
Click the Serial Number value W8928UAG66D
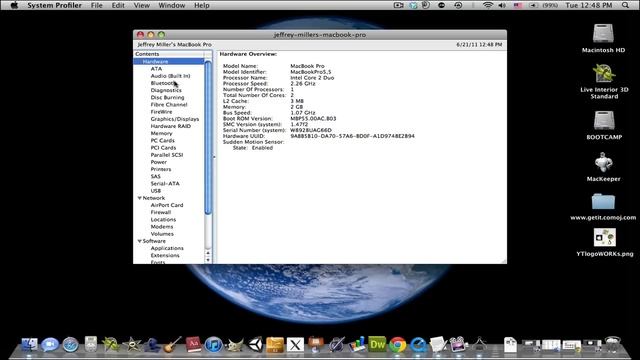311,130
